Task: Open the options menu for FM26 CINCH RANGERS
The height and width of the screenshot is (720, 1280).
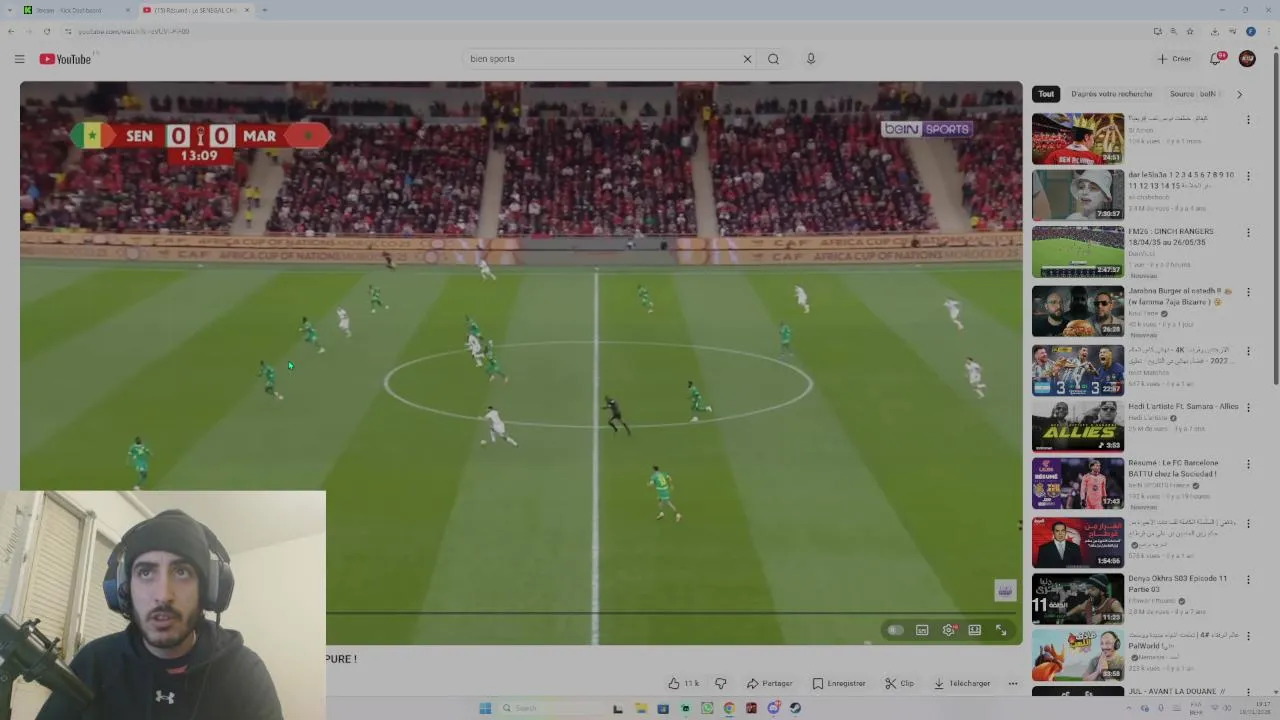Action: click(1248, 233)
